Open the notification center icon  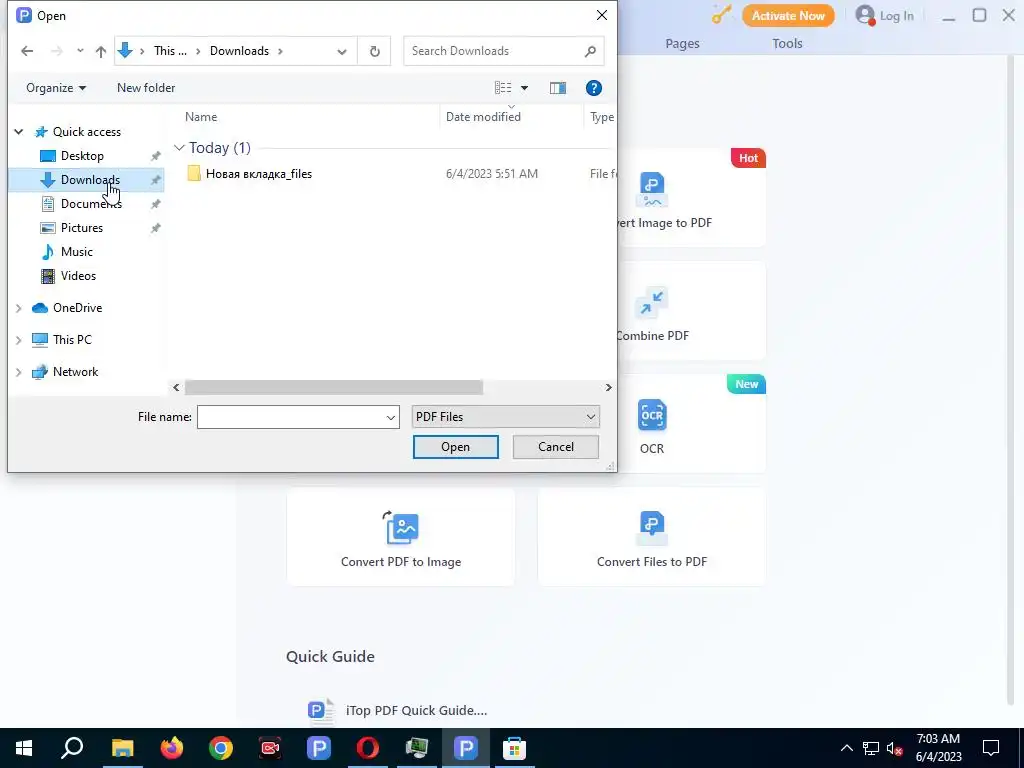tap(991, 748)
